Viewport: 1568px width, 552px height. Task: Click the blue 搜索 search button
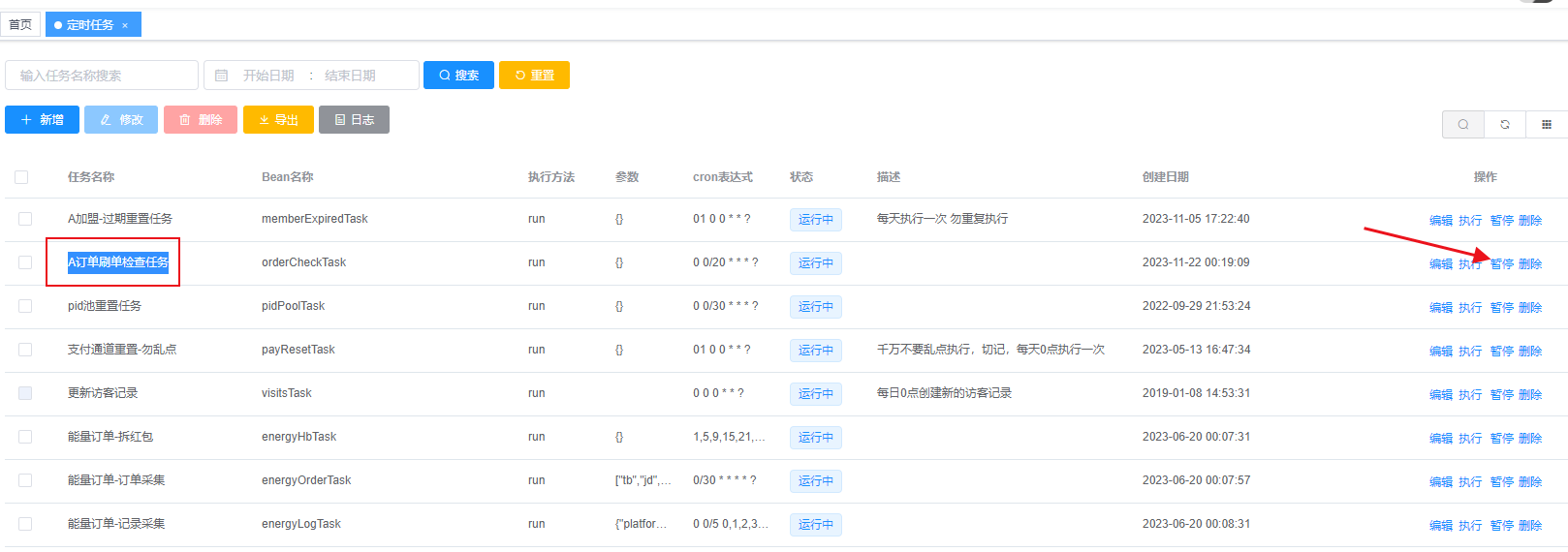458,76
